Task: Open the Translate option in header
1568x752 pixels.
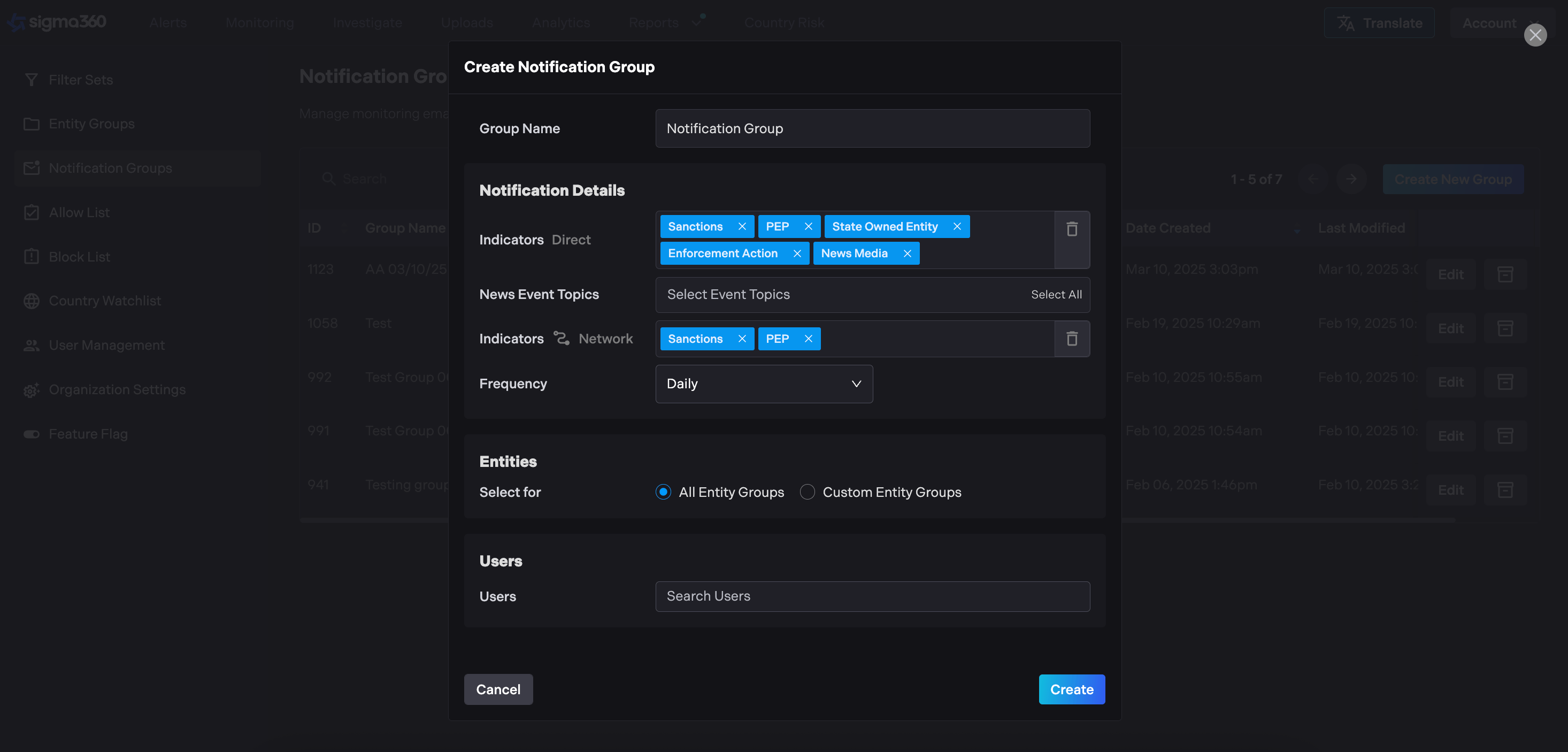Action: click(1379, 23)
